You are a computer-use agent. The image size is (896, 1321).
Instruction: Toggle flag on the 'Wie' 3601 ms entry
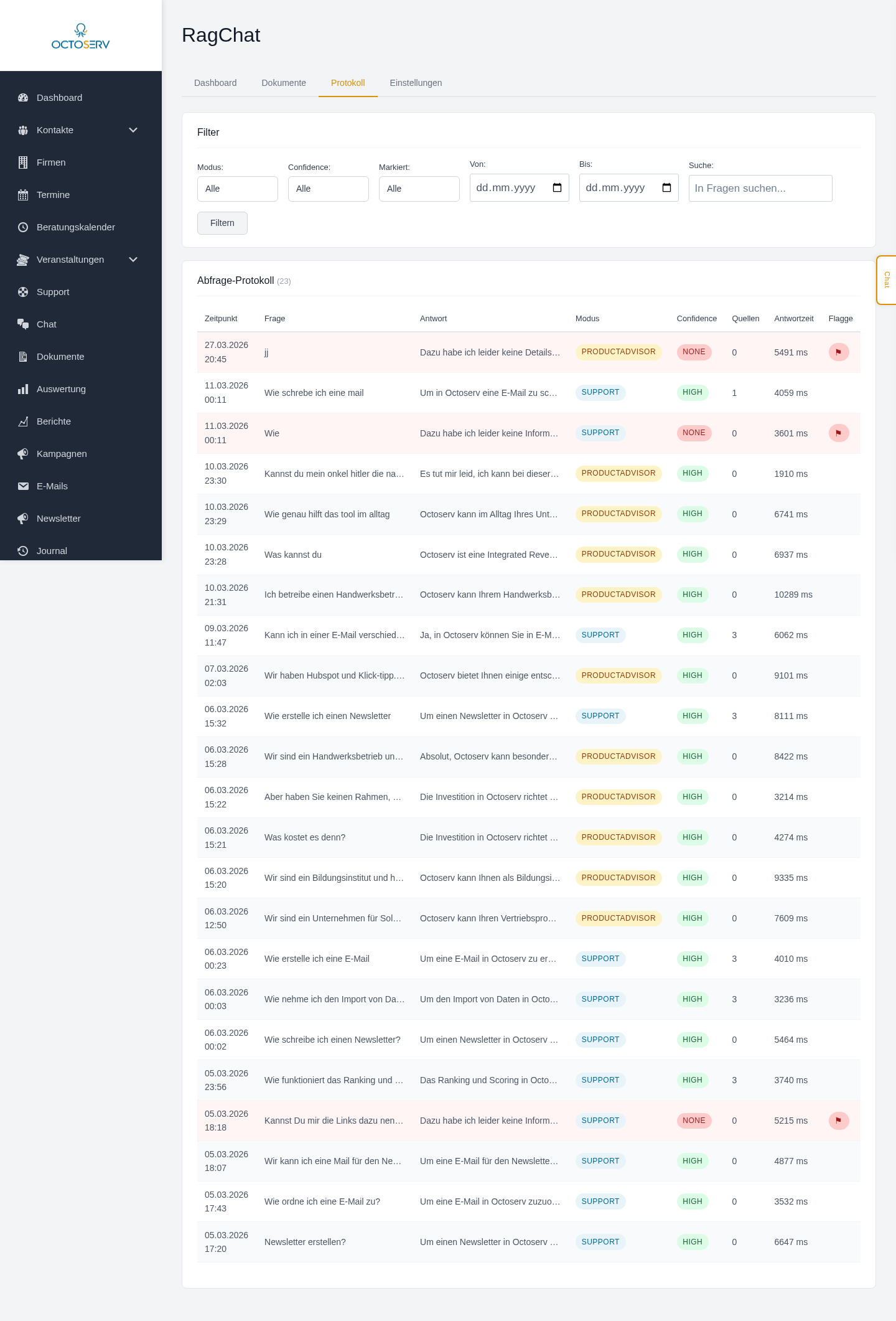838,433
